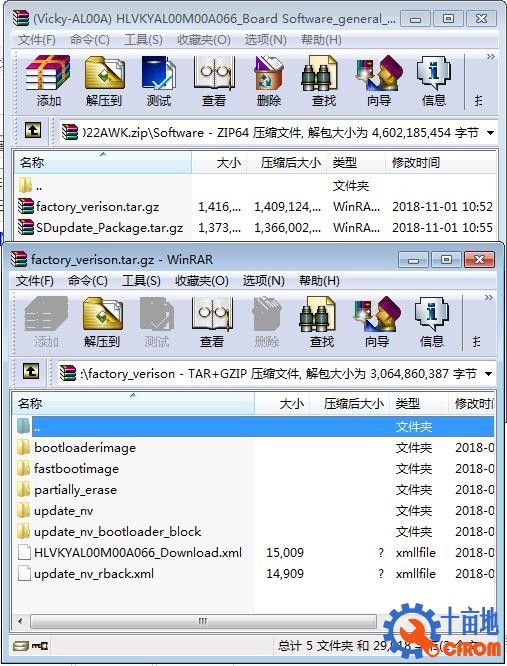This screenshot has width=507, height=666.
Task: Click Delete icon in top WinRAR window
Action: point(269,81)
